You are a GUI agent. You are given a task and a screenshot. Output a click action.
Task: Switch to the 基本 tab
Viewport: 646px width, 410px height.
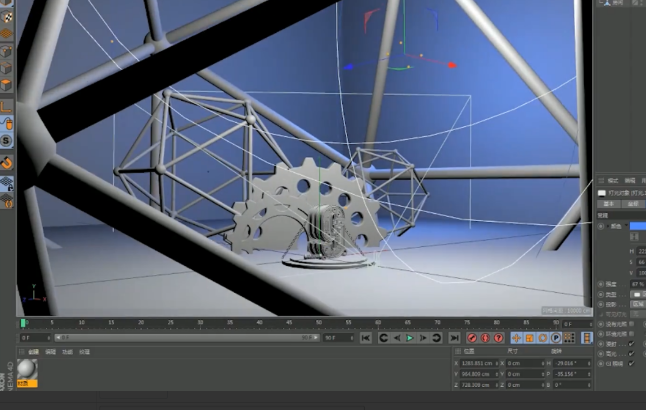click(x=609, y=204)
